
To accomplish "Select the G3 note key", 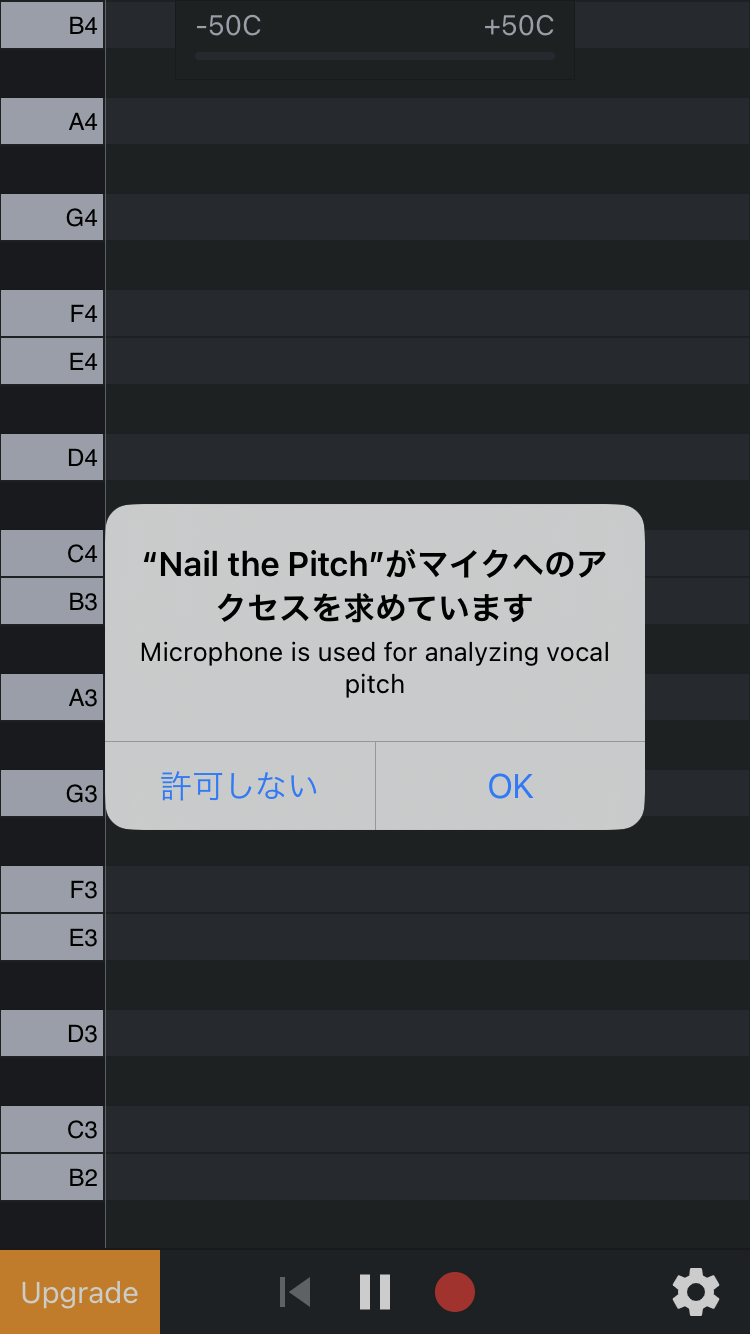I will pyautogui.click(x=52, y=793).
